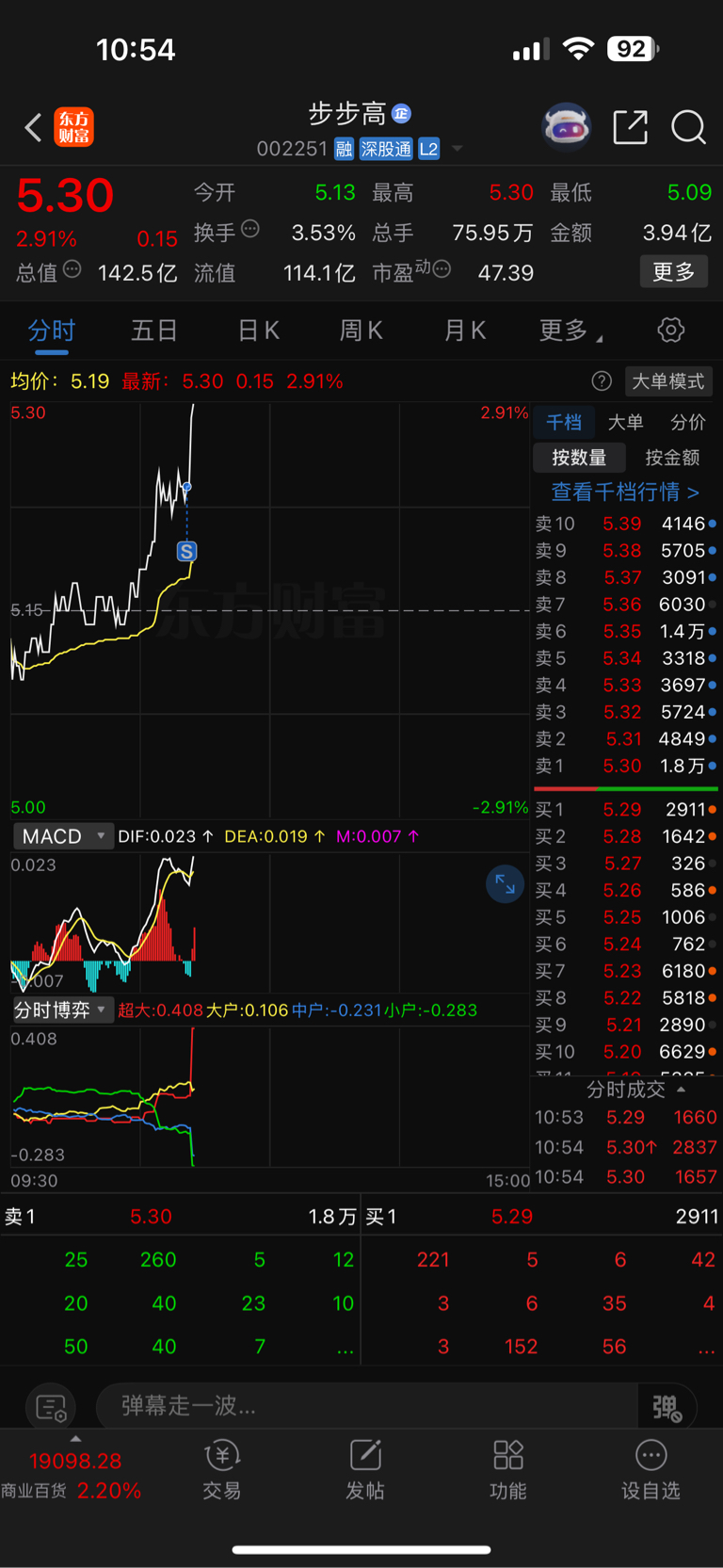The width and height of the screenshot is (723, 1568).
Task: Open MACD indicator dropdown
Action: click(x=63, y=836)
